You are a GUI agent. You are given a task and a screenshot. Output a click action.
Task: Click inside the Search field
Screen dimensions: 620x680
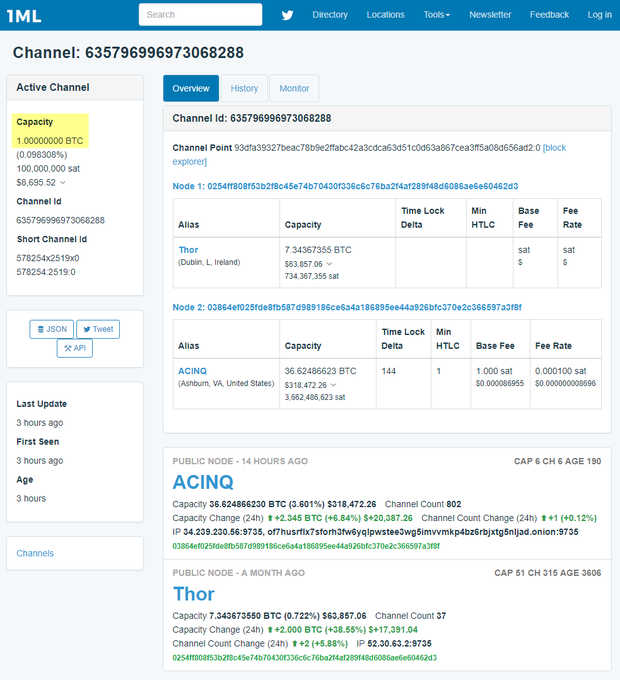[200, 15]
